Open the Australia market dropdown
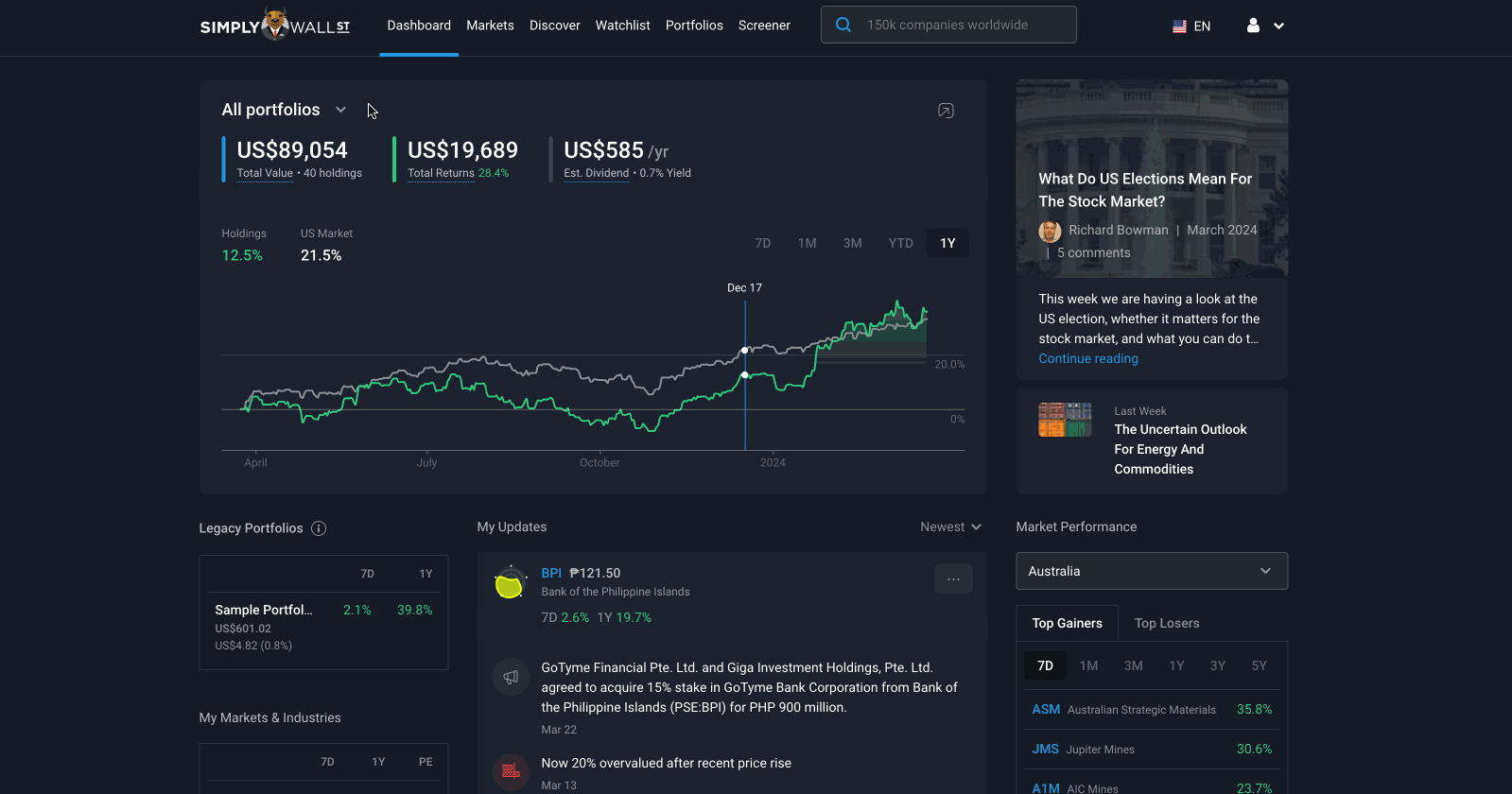Viewport: 1512px width, 794px height. tap(1152, 571)
